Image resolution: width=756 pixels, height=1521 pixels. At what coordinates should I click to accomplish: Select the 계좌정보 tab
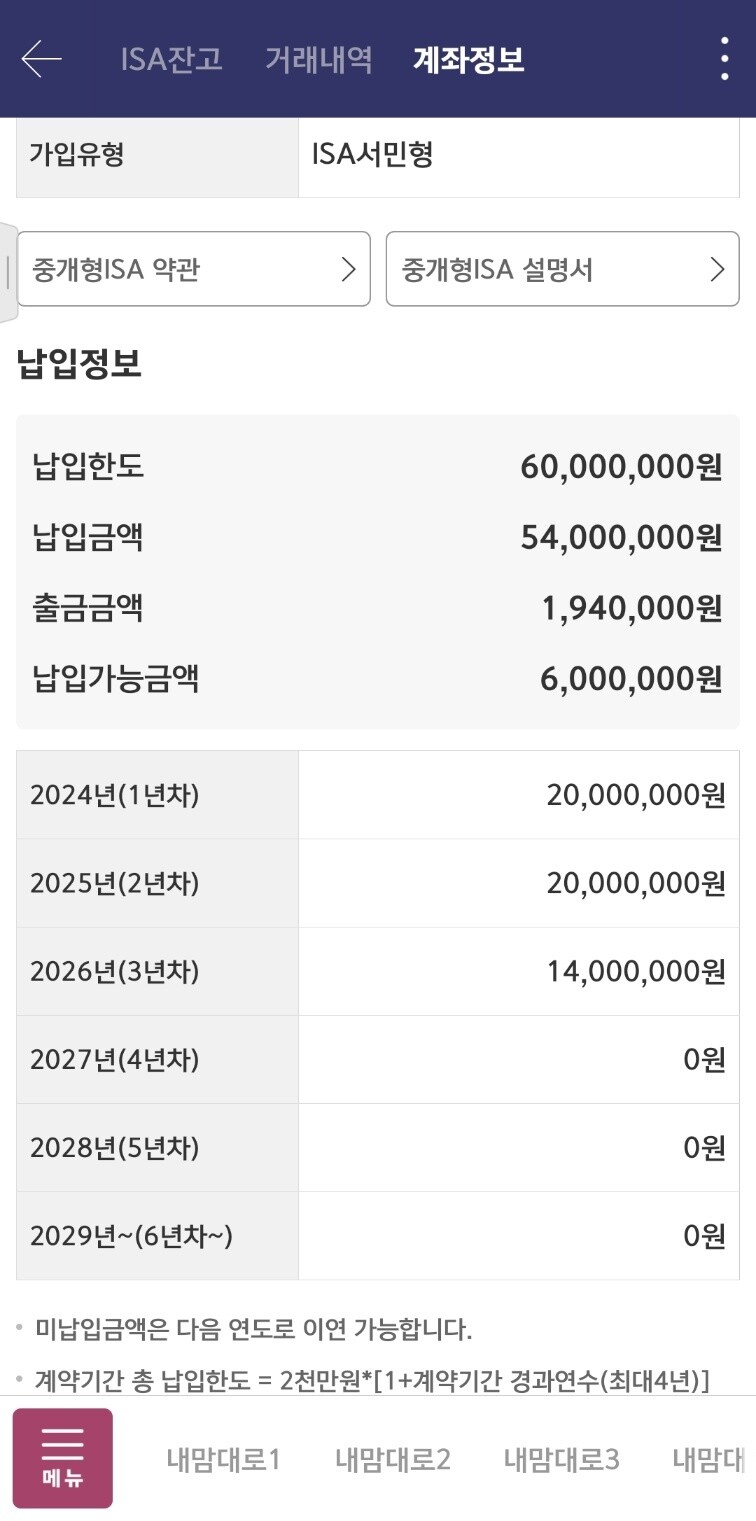click(x=468, y=59)
